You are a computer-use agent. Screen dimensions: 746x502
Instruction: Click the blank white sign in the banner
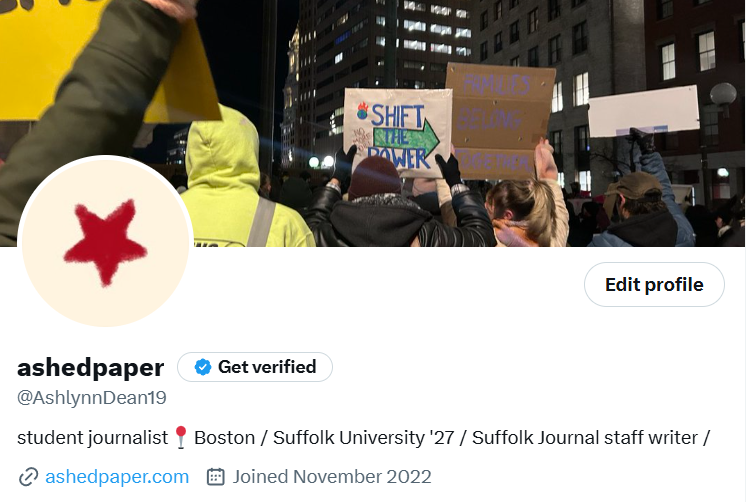pyautogui.click(x=644, y=111)
